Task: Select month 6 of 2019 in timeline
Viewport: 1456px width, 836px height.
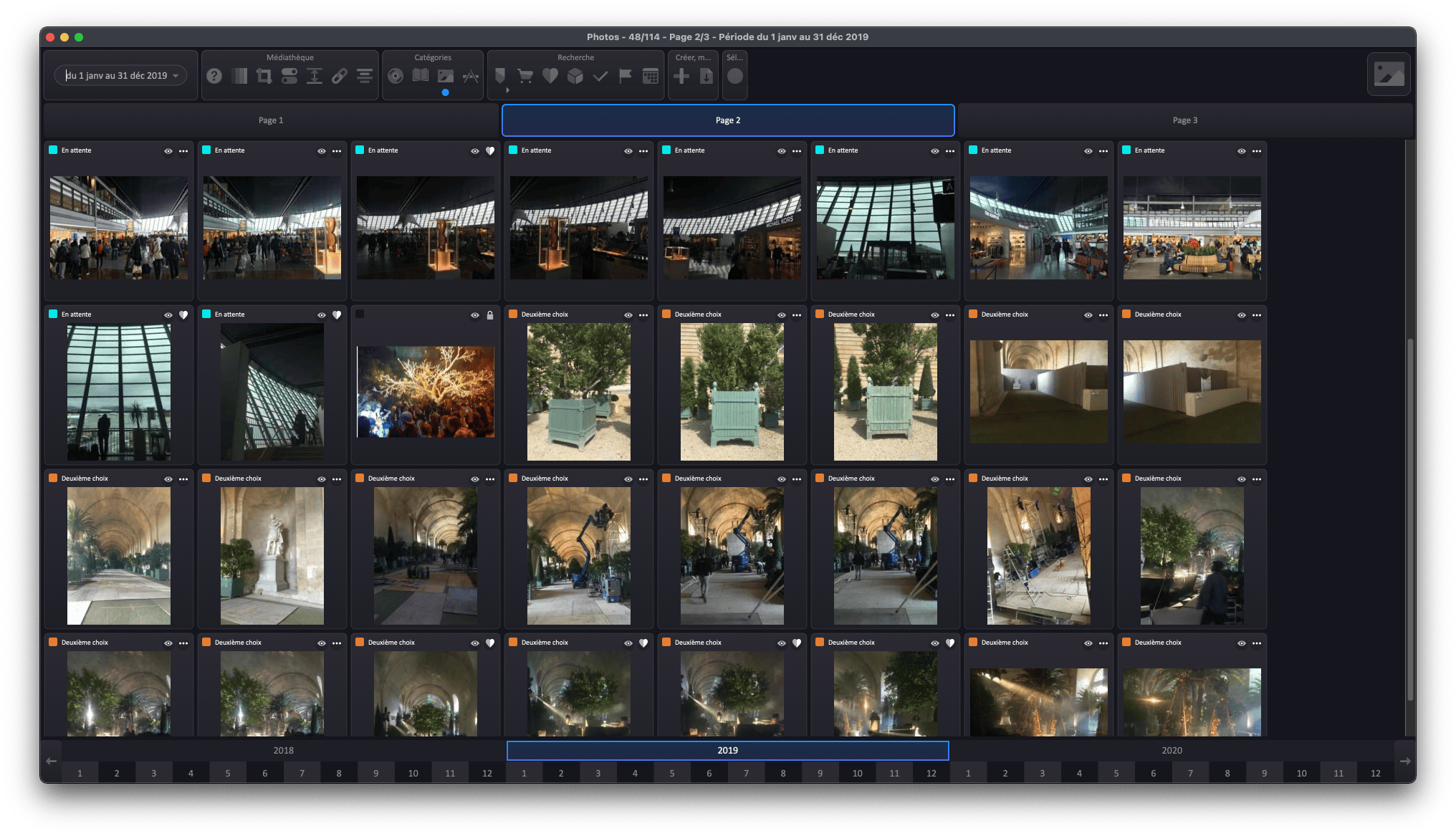Action: click(x=709, y=773)
